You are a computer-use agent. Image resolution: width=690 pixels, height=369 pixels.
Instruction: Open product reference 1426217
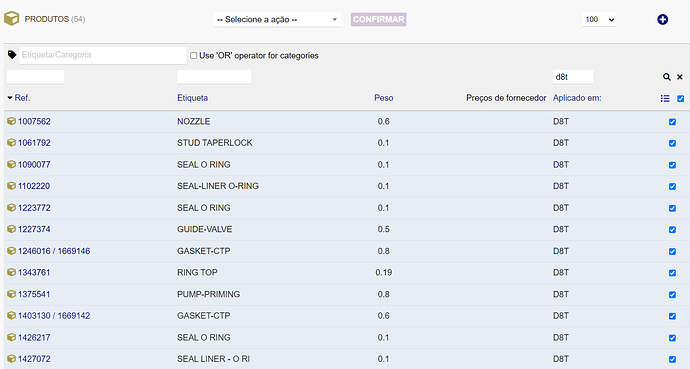(34, 338)
